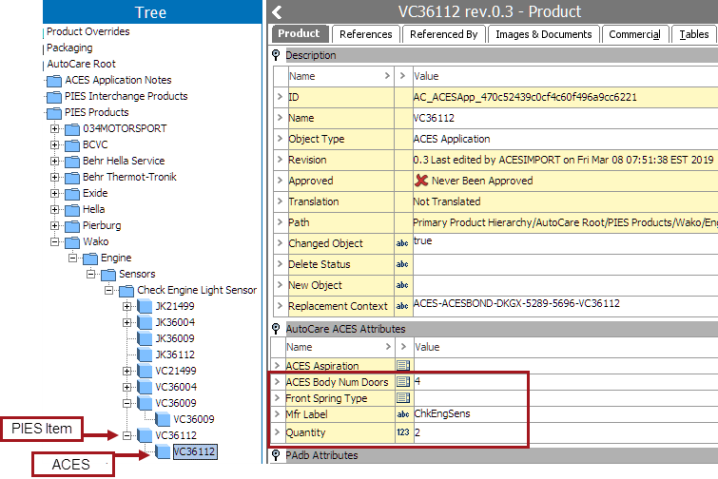Screen dimensions: 718x479
Task: Collapse the Check Engine Light Sensor node
Action: pos(109,290)
